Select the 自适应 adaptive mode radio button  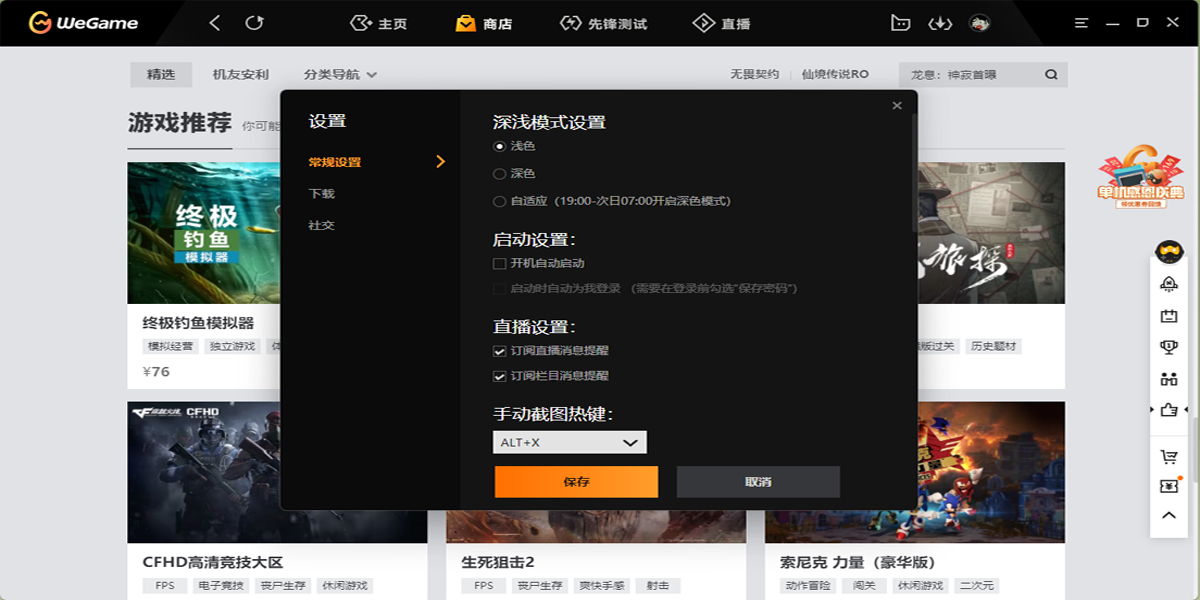click(500, 201)
